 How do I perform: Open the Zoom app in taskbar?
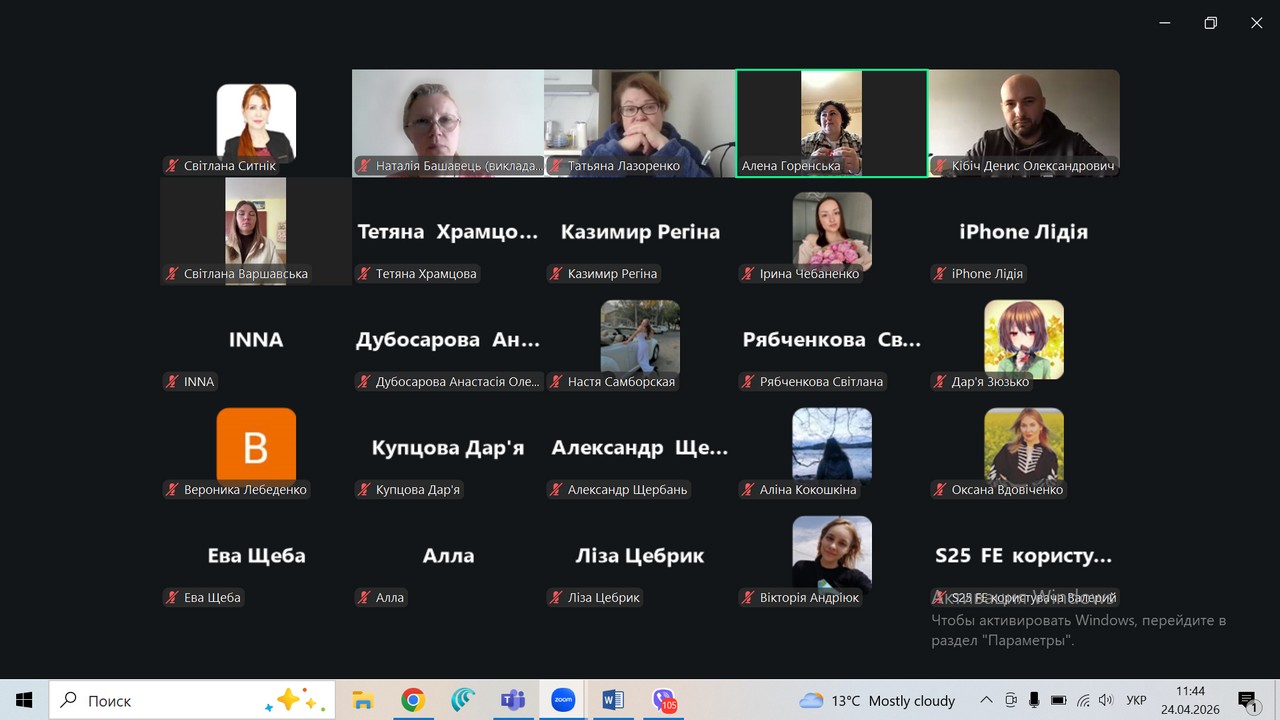coord(563,700)
